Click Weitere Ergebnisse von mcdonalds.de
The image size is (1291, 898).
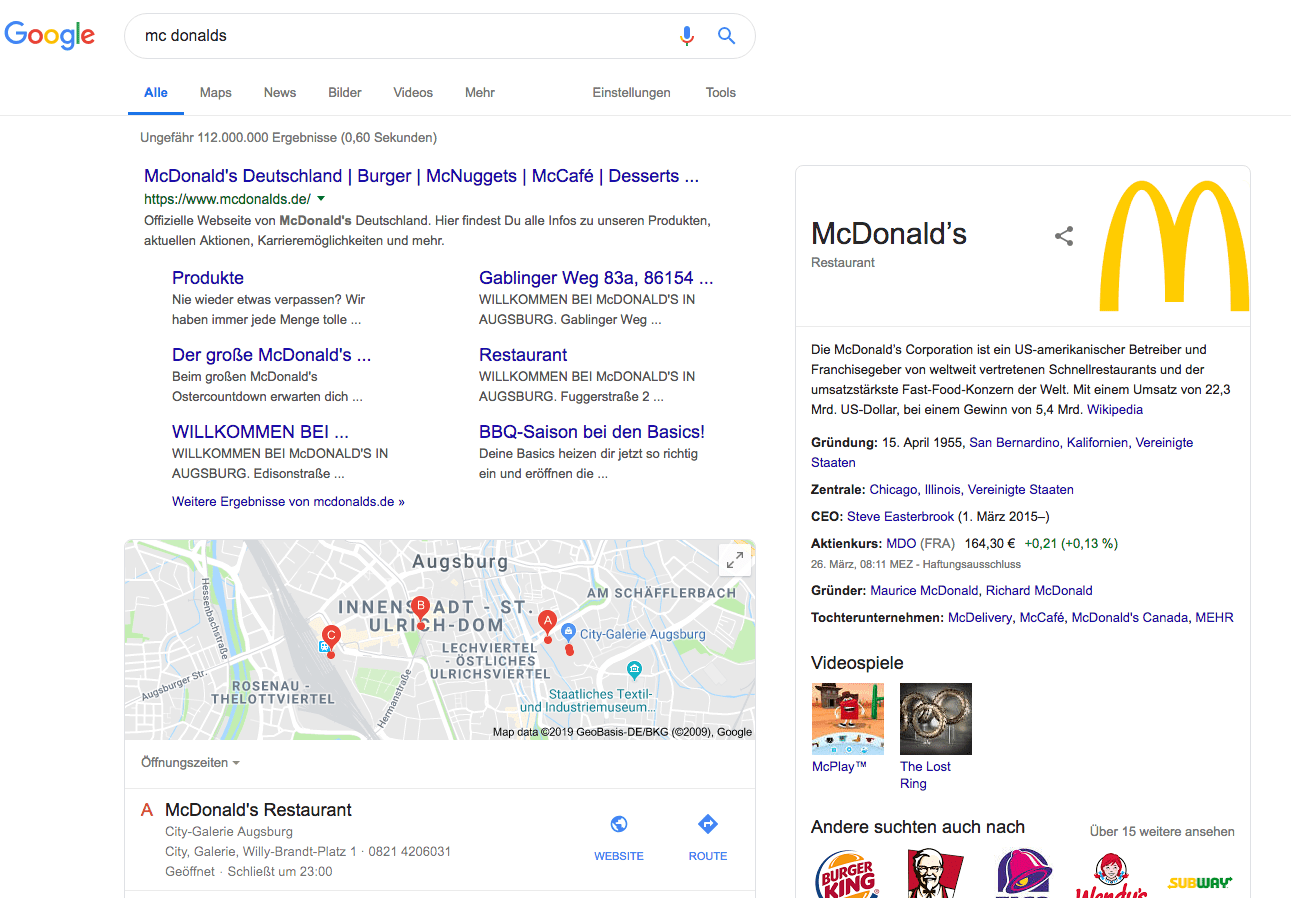click(x=288, y=502)
